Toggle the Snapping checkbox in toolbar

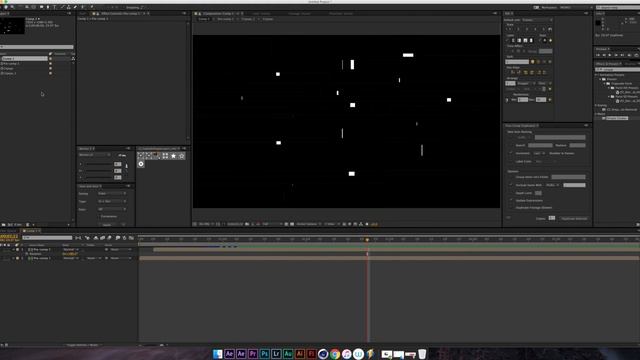click(x=123, y=7)
